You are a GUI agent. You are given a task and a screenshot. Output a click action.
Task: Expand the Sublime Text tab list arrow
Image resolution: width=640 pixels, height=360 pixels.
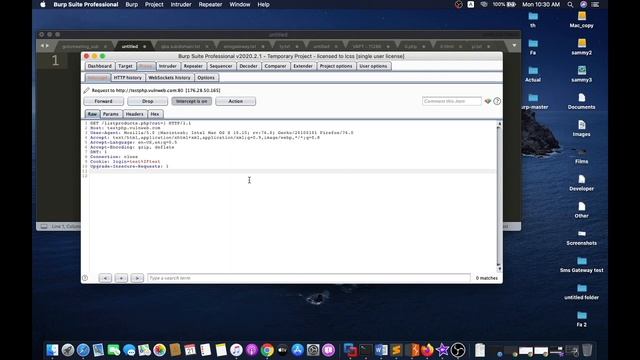coord(514,45)
